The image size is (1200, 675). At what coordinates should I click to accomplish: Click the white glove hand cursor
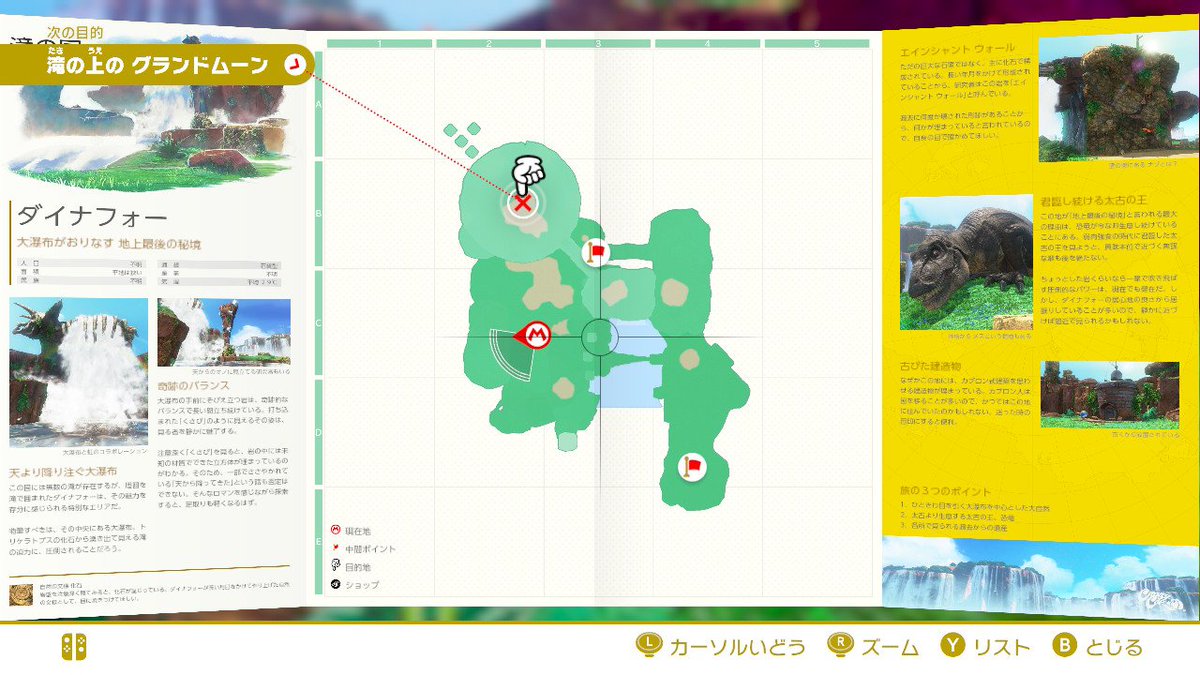tap(529, 174)
